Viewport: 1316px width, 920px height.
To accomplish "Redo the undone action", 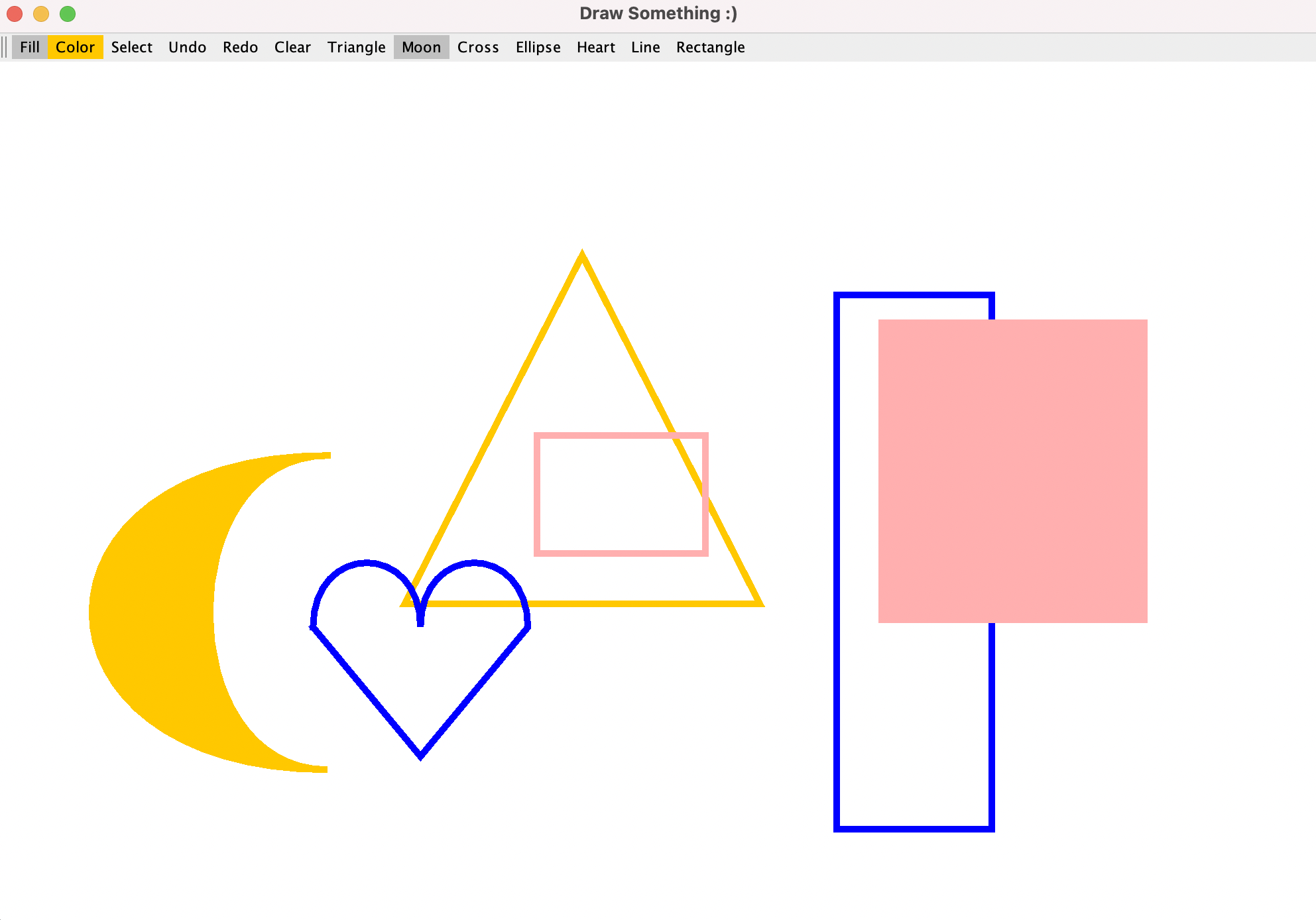I will 240,47.
